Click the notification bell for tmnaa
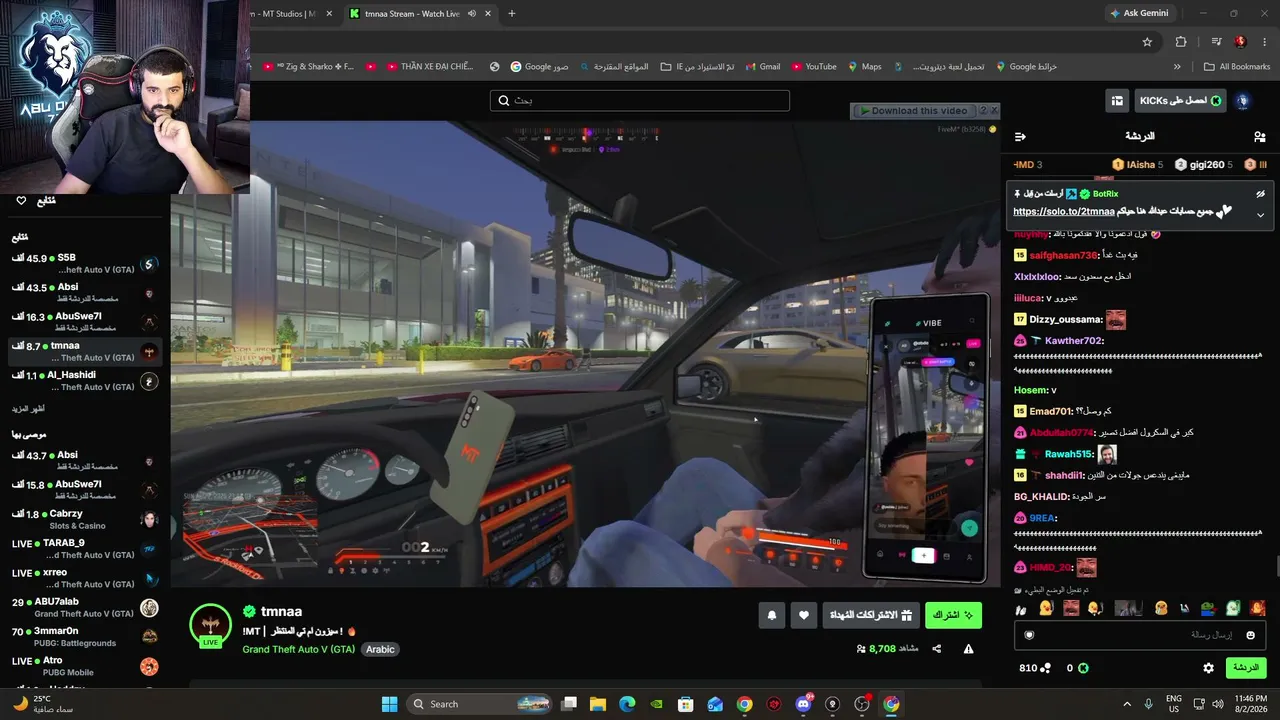 (772, 616)
